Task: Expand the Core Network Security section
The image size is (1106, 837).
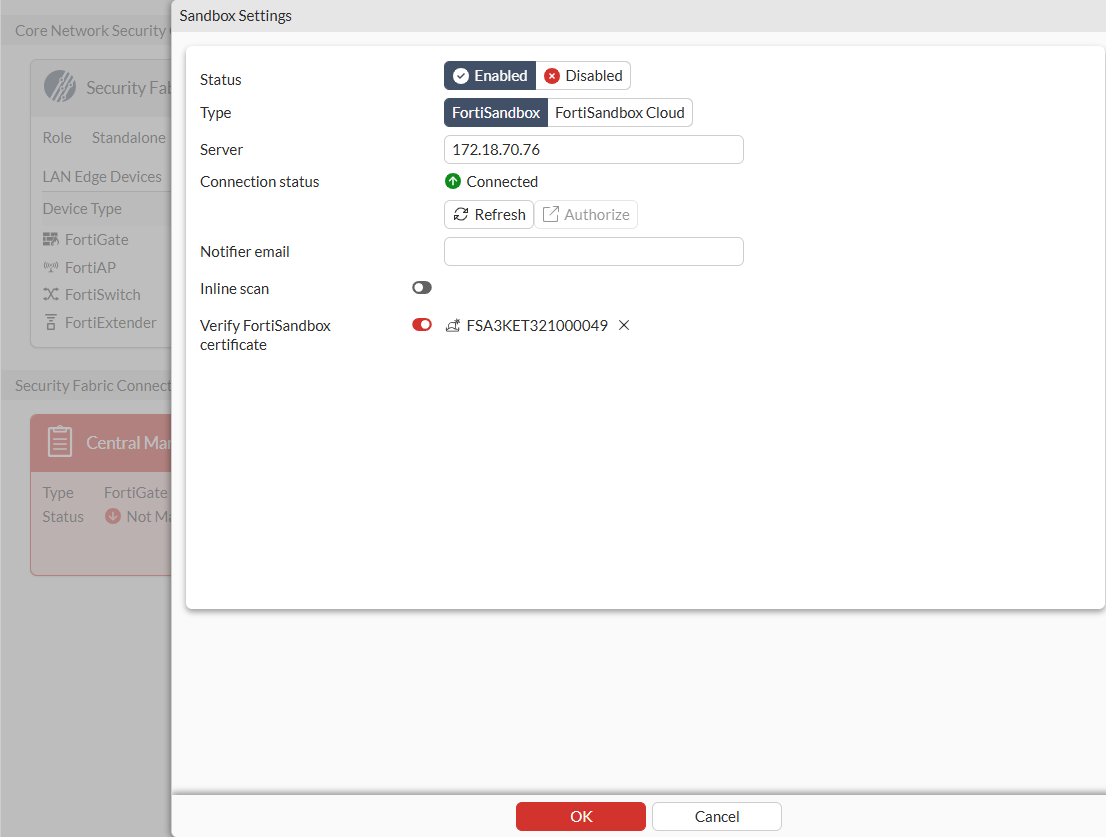Action: pos(88,30)
